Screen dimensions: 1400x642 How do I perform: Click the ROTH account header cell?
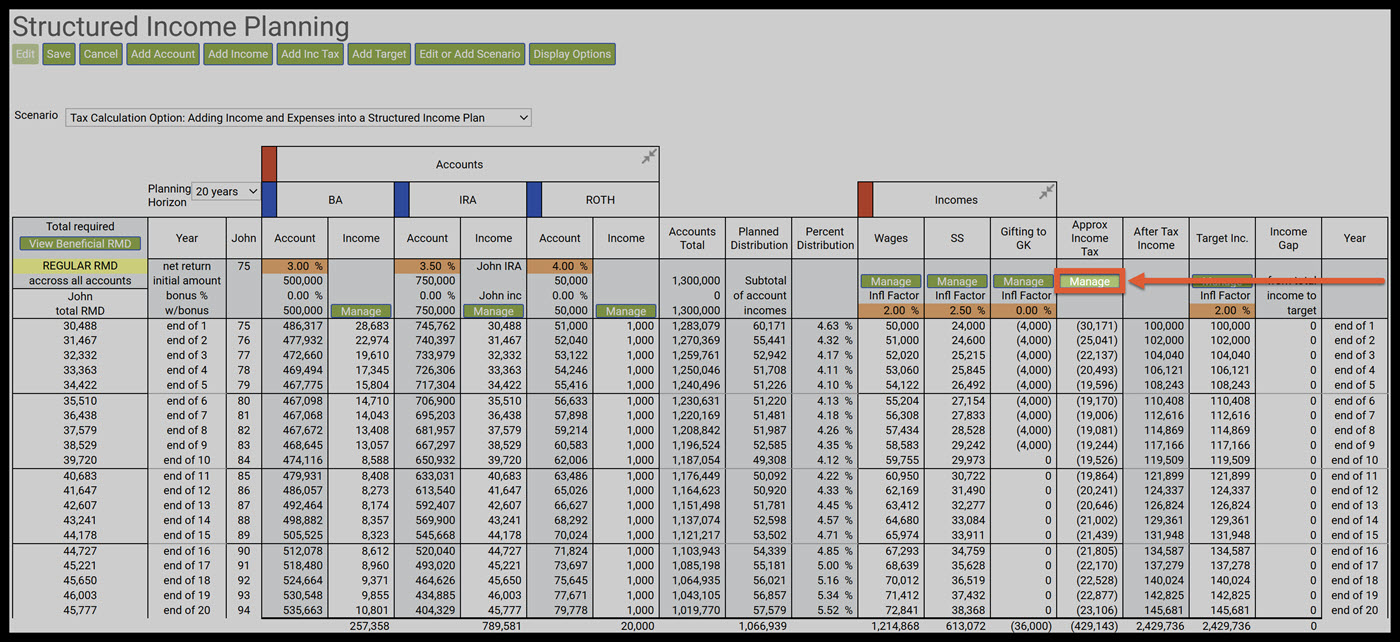tap(600, 199)
